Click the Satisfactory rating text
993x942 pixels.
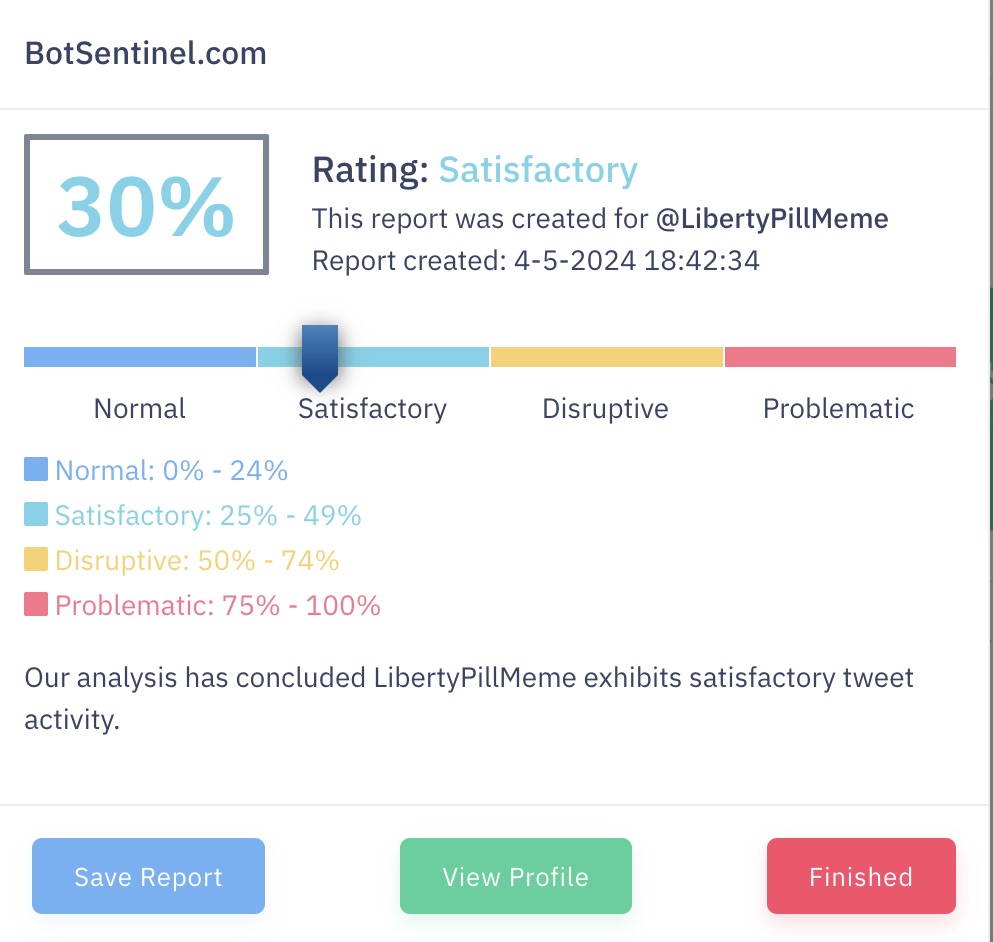click(x=537, y=170)
